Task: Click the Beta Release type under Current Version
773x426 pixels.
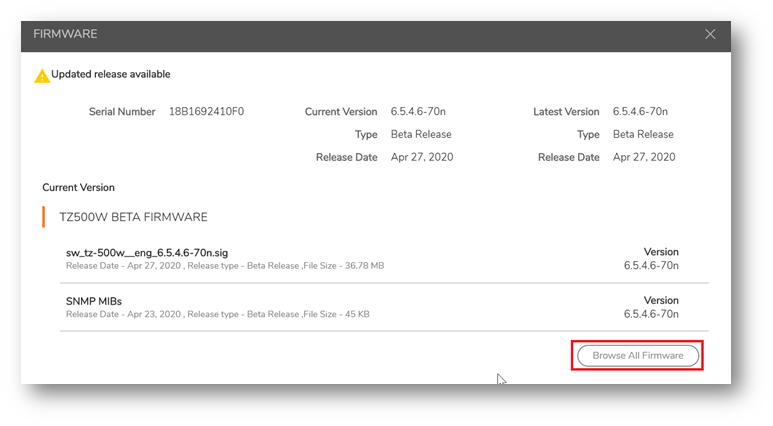Action: click(x=421, y=134)
